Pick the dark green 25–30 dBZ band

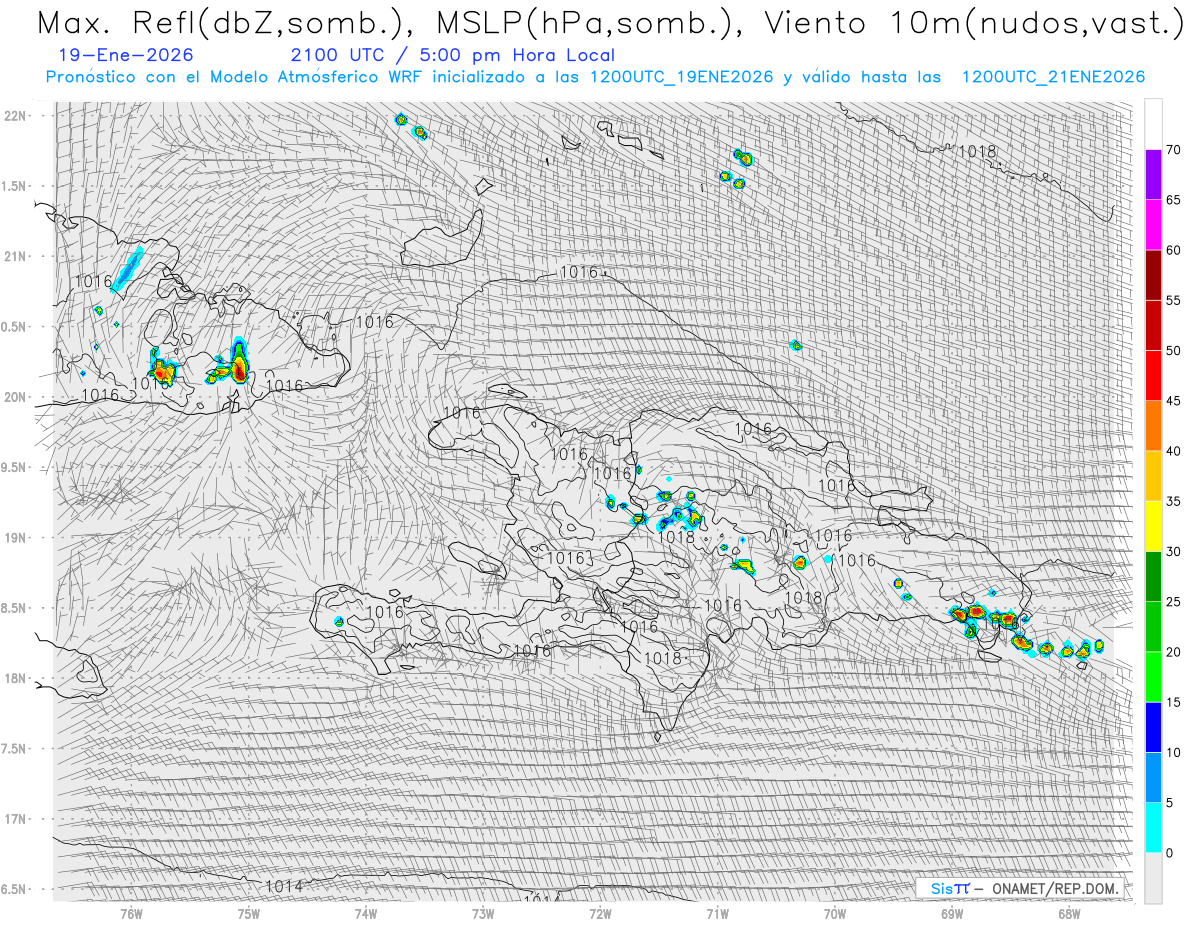point(1153,576)
